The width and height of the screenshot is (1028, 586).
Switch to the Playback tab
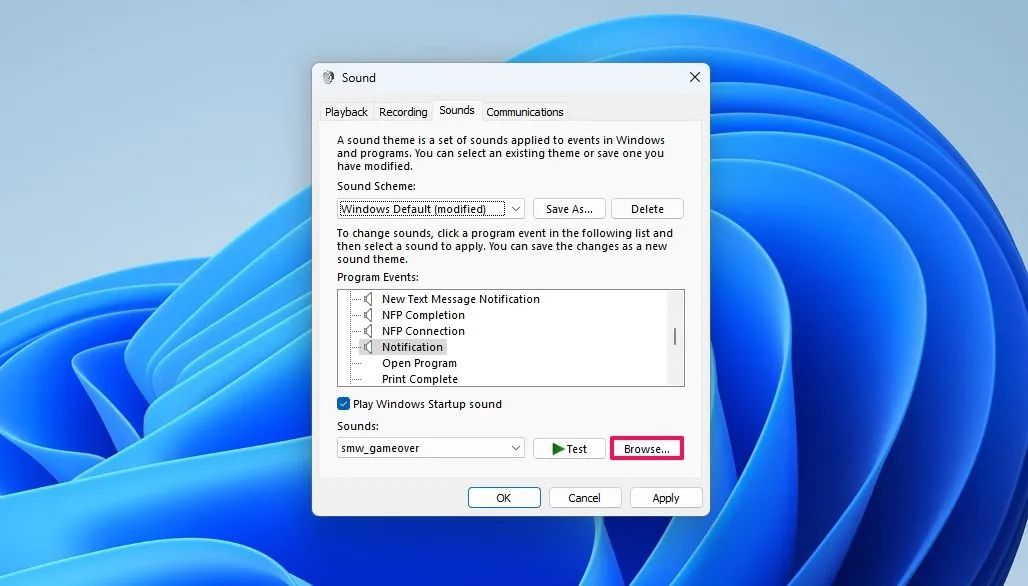[x=346, y=112]
